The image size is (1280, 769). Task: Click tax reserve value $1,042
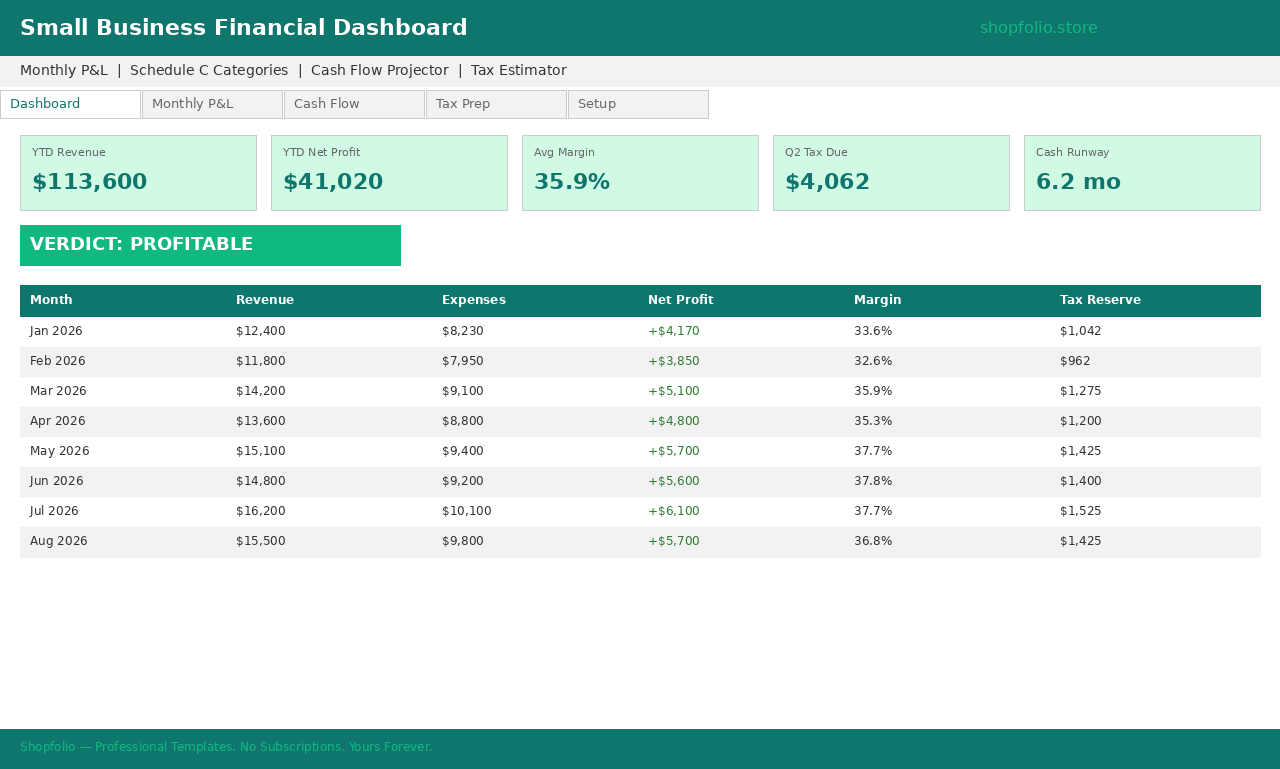(1081, 331)
